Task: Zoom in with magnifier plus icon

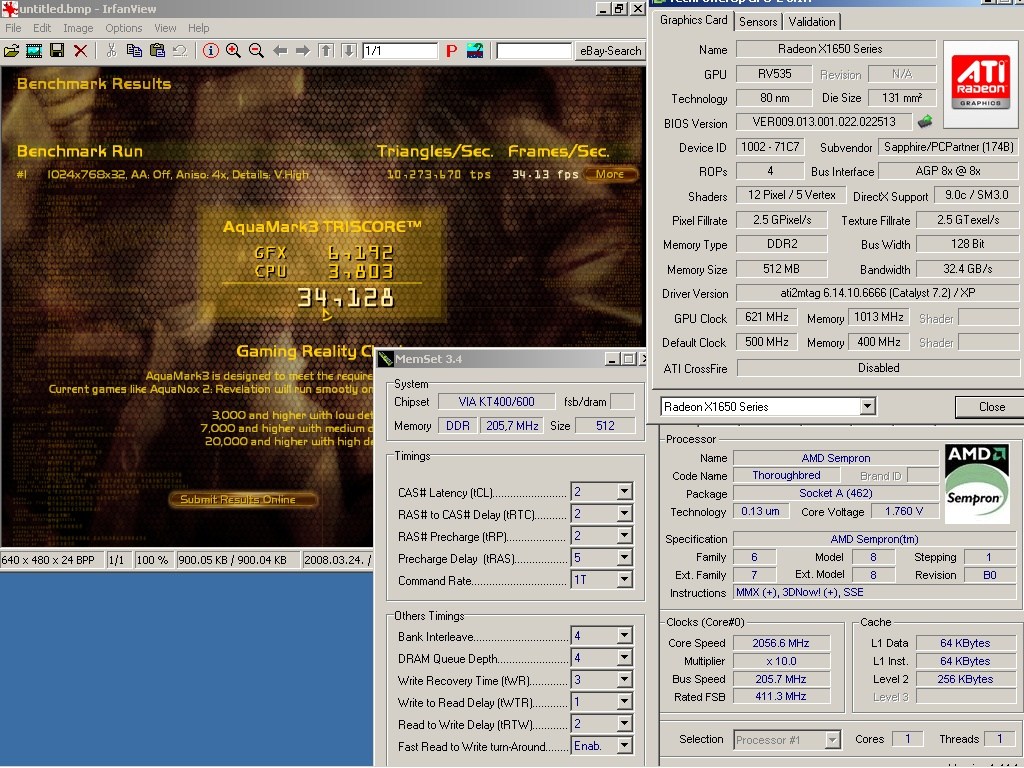Action: (x=233, y=51)
